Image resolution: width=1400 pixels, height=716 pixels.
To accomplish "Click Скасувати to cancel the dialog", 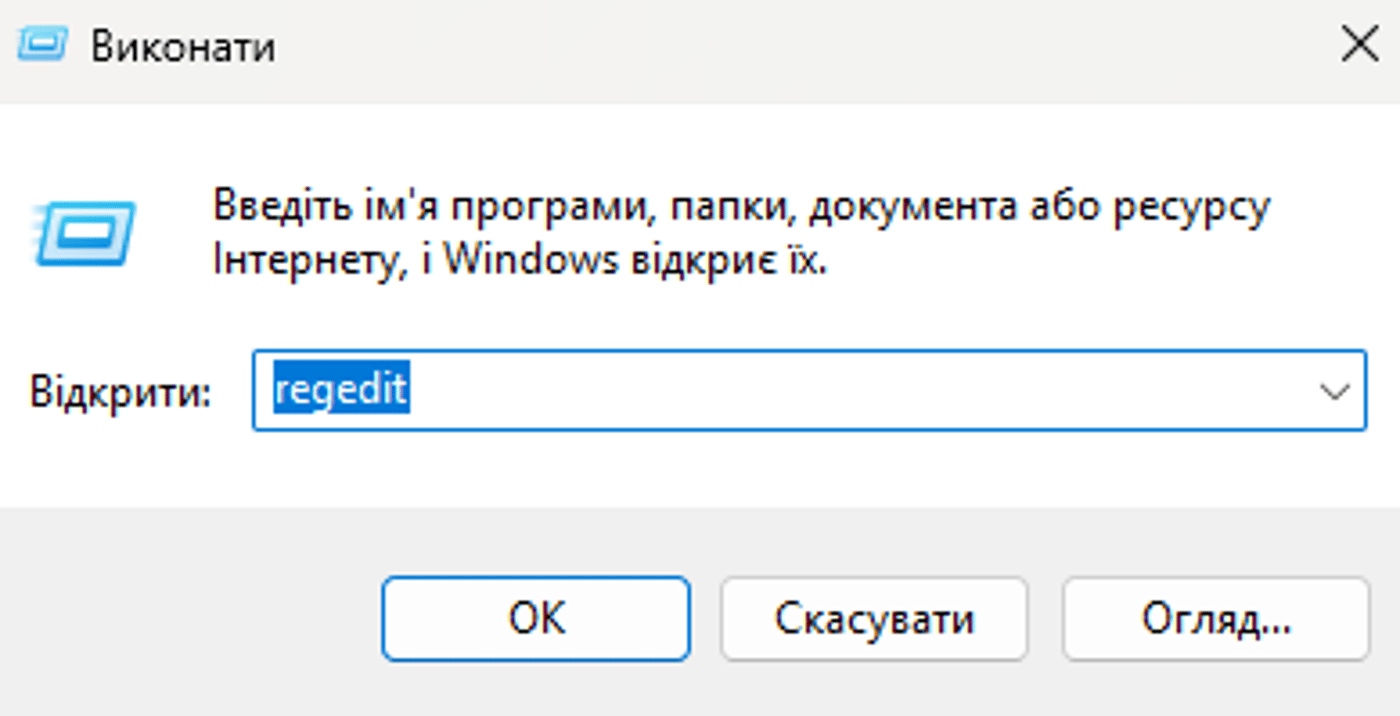I will point(874,618).
